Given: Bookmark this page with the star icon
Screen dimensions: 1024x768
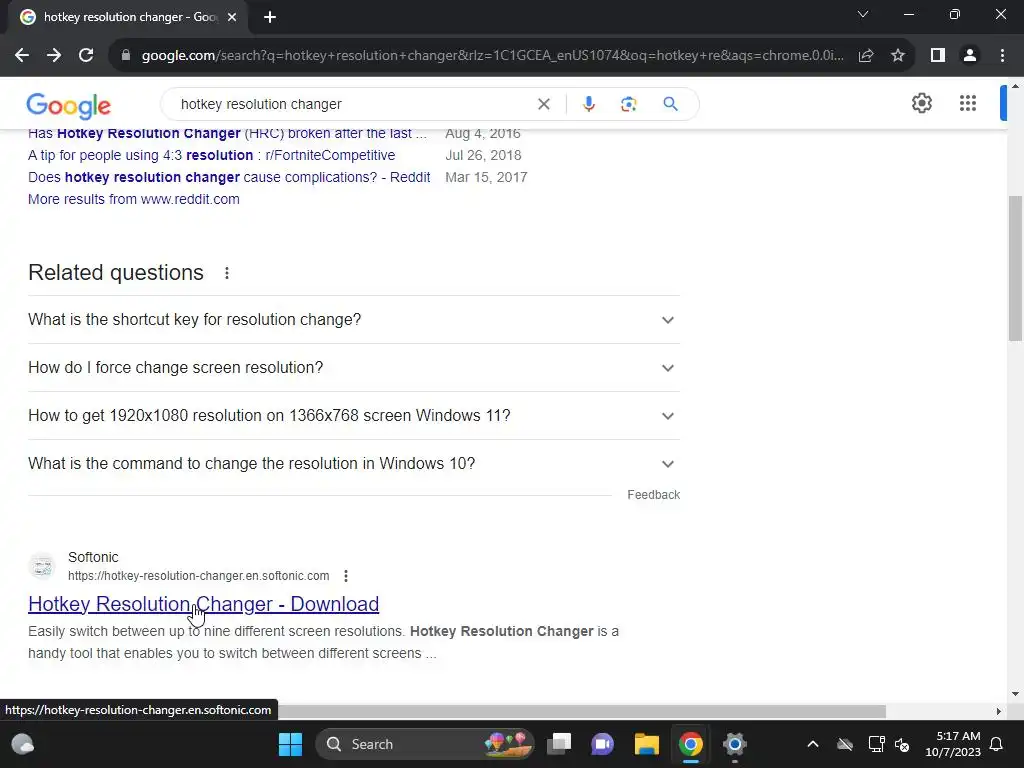Looking at the screenshot, I should tap(898, 56).
